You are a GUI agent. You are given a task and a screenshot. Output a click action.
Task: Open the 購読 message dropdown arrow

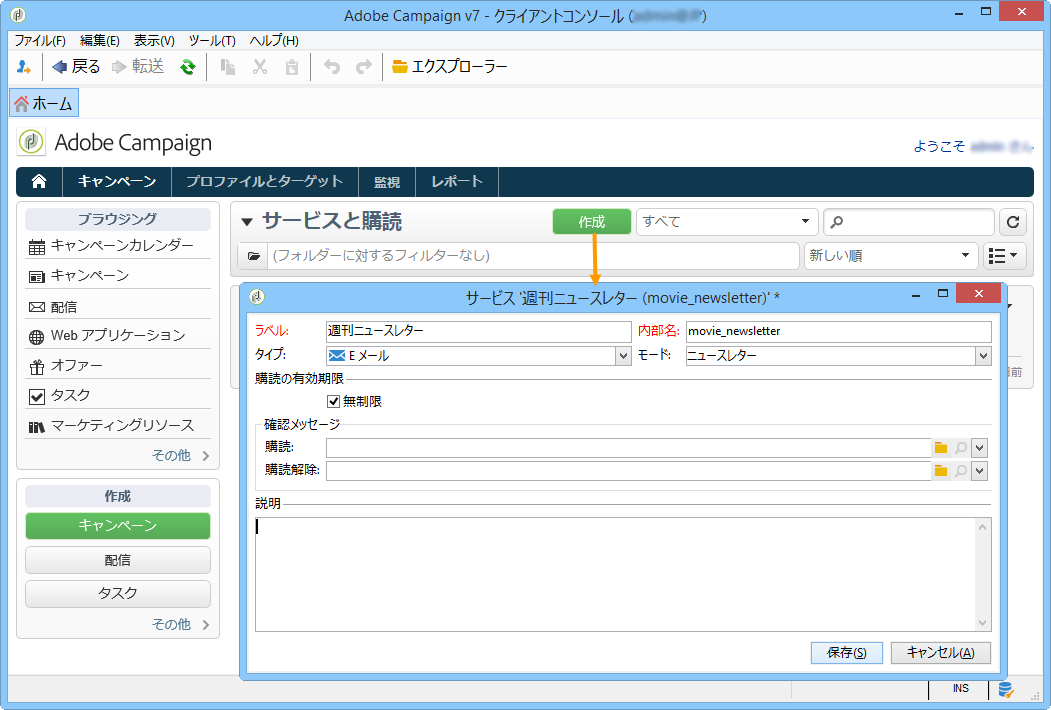click(x=979, y=448)
